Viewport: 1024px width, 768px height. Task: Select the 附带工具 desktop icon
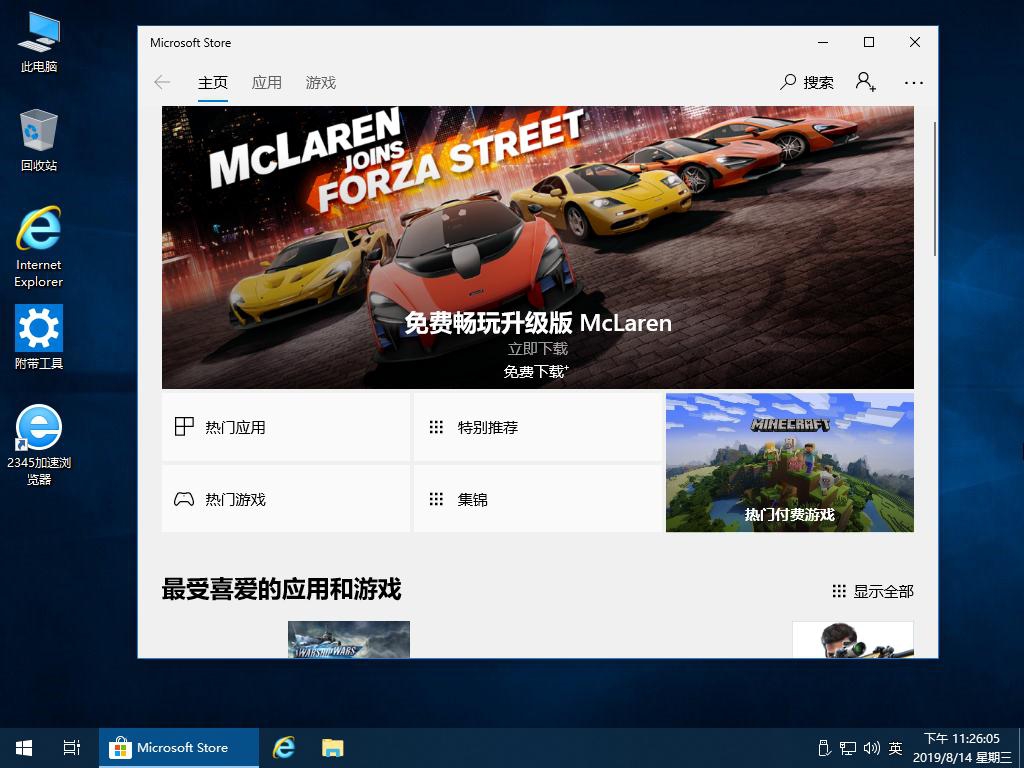(x=39, y=338)
